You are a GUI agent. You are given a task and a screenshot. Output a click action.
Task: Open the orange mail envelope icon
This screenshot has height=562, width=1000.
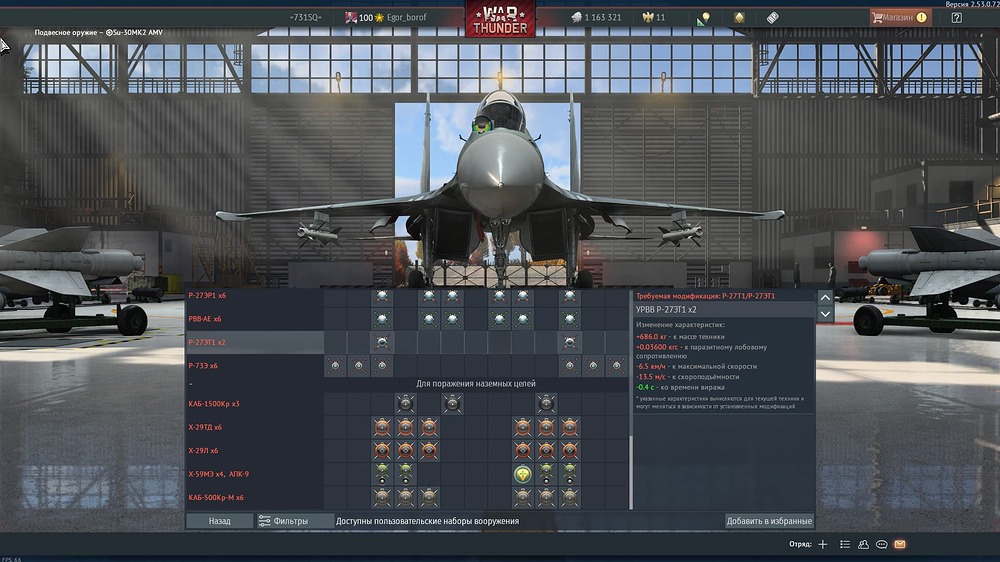(899, 544)
